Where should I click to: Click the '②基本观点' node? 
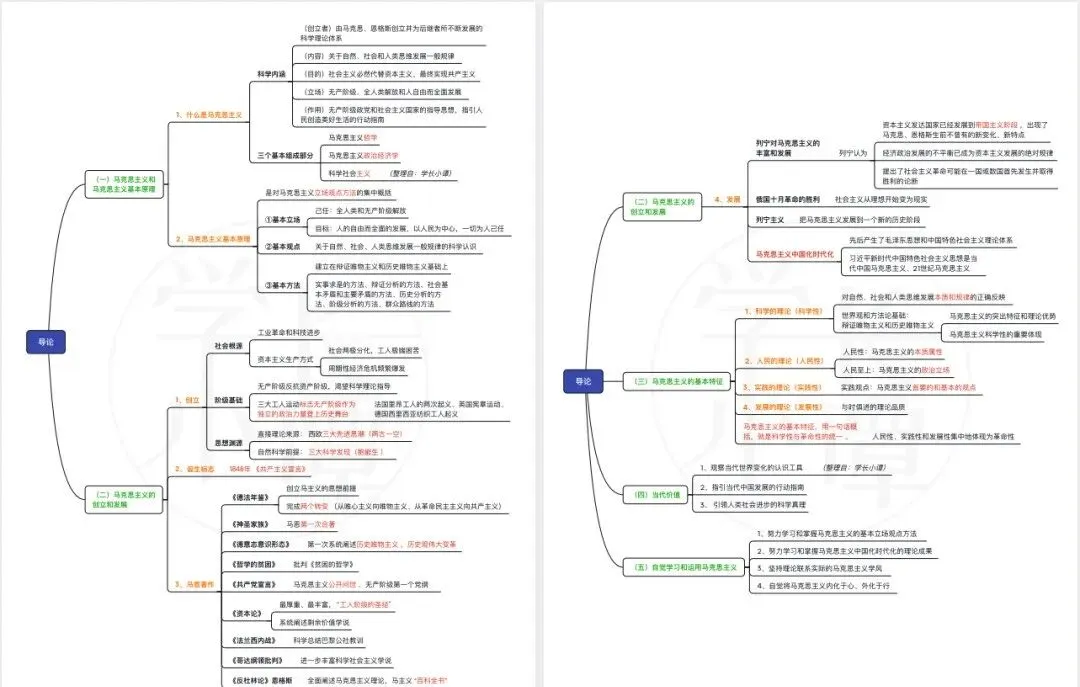(x=282, y=246)
